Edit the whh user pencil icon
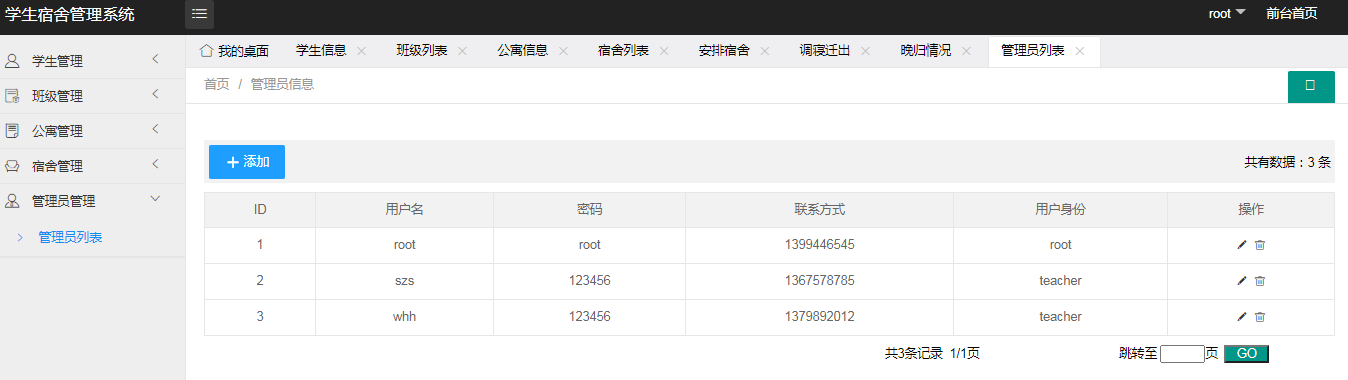Screen dimensions: 1348x380 point(1242,317)
